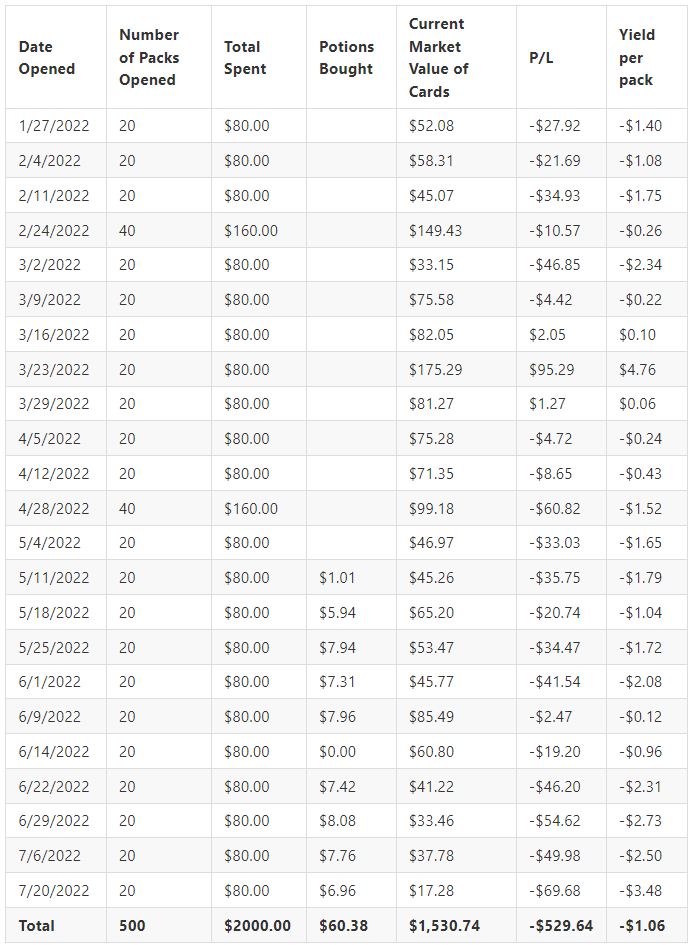Select the $1.01 potions bought cell
The image size is (693, 945).
click(351, 578)
